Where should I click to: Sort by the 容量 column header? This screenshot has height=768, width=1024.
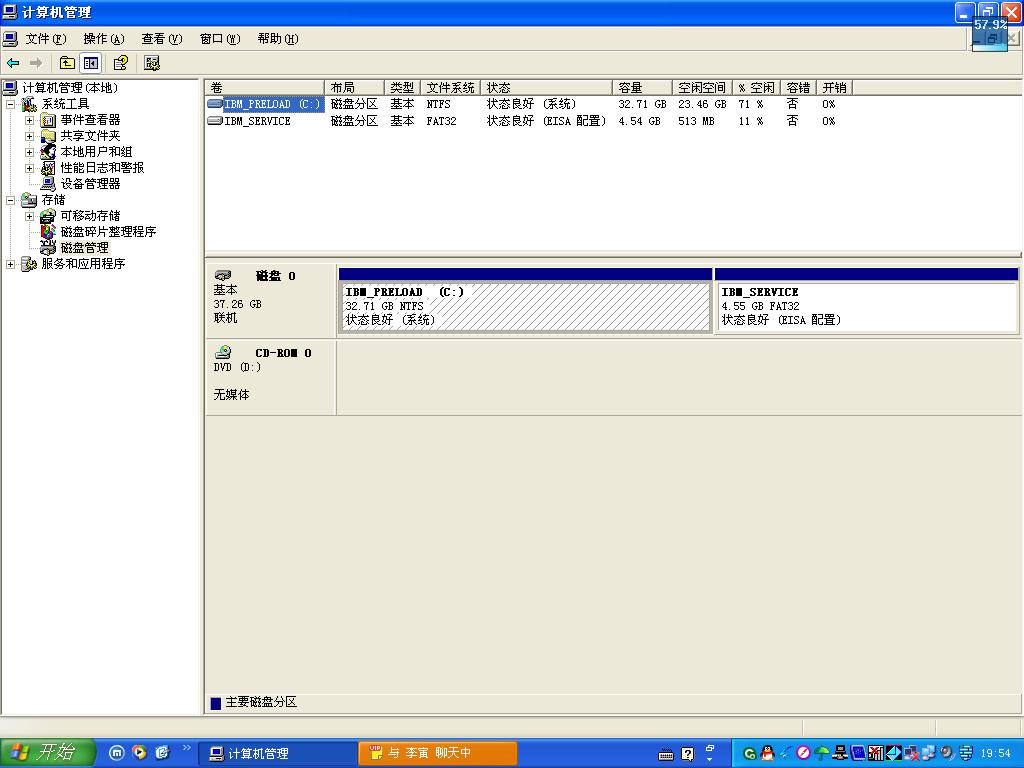click(x=642, y=88)
